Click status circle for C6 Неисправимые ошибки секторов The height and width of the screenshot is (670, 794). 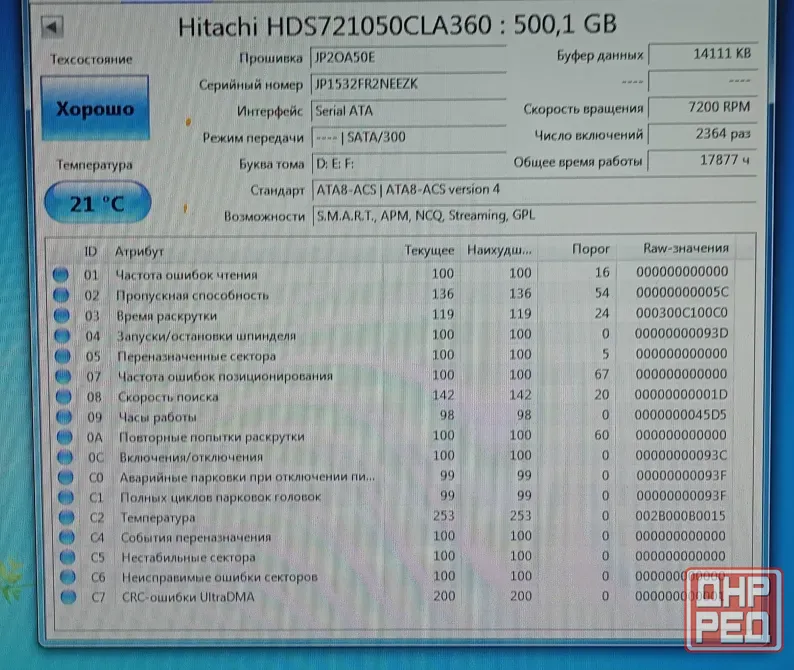point(68,577)
